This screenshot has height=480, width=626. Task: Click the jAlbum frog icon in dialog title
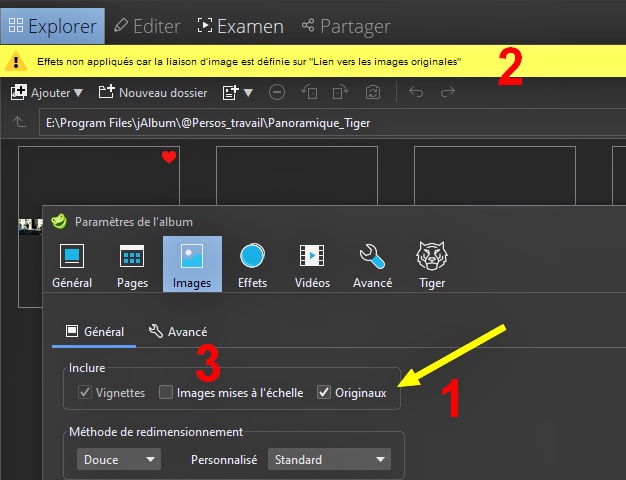point(59,221)
